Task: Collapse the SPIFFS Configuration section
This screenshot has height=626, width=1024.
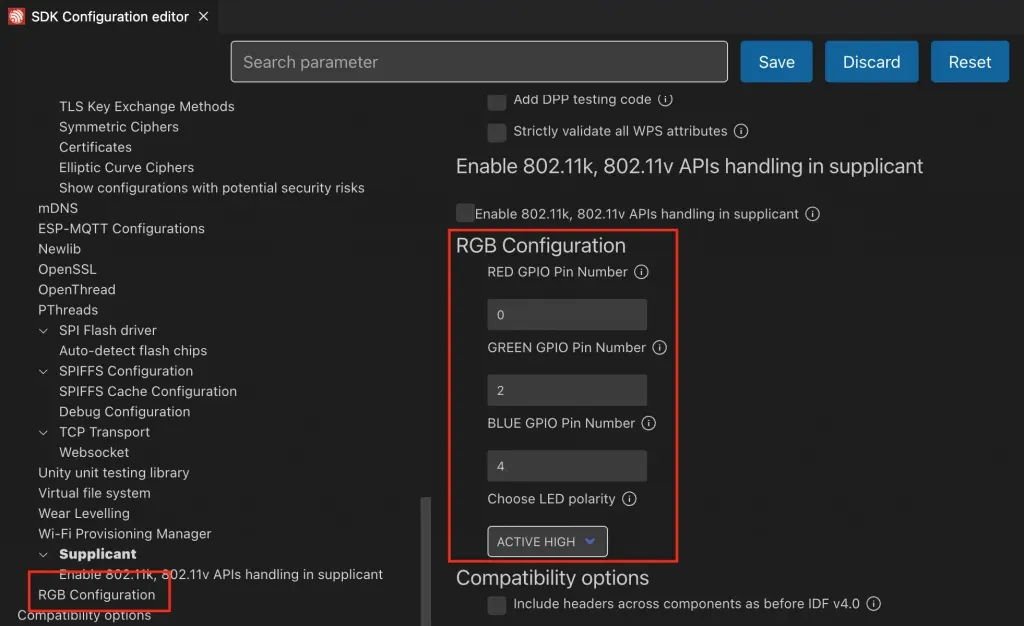Action: coord(43,370)
